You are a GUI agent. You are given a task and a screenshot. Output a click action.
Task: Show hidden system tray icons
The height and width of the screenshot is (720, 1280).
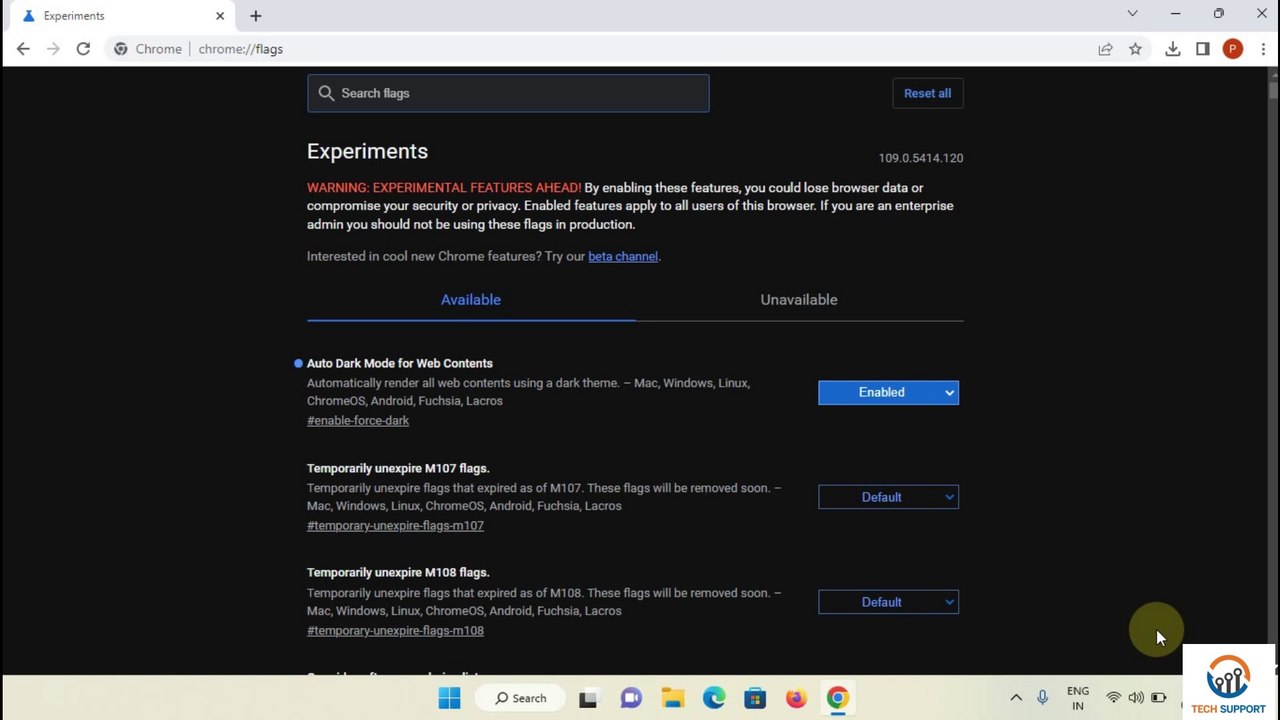pyautogui.click(x=1016, y=698)
